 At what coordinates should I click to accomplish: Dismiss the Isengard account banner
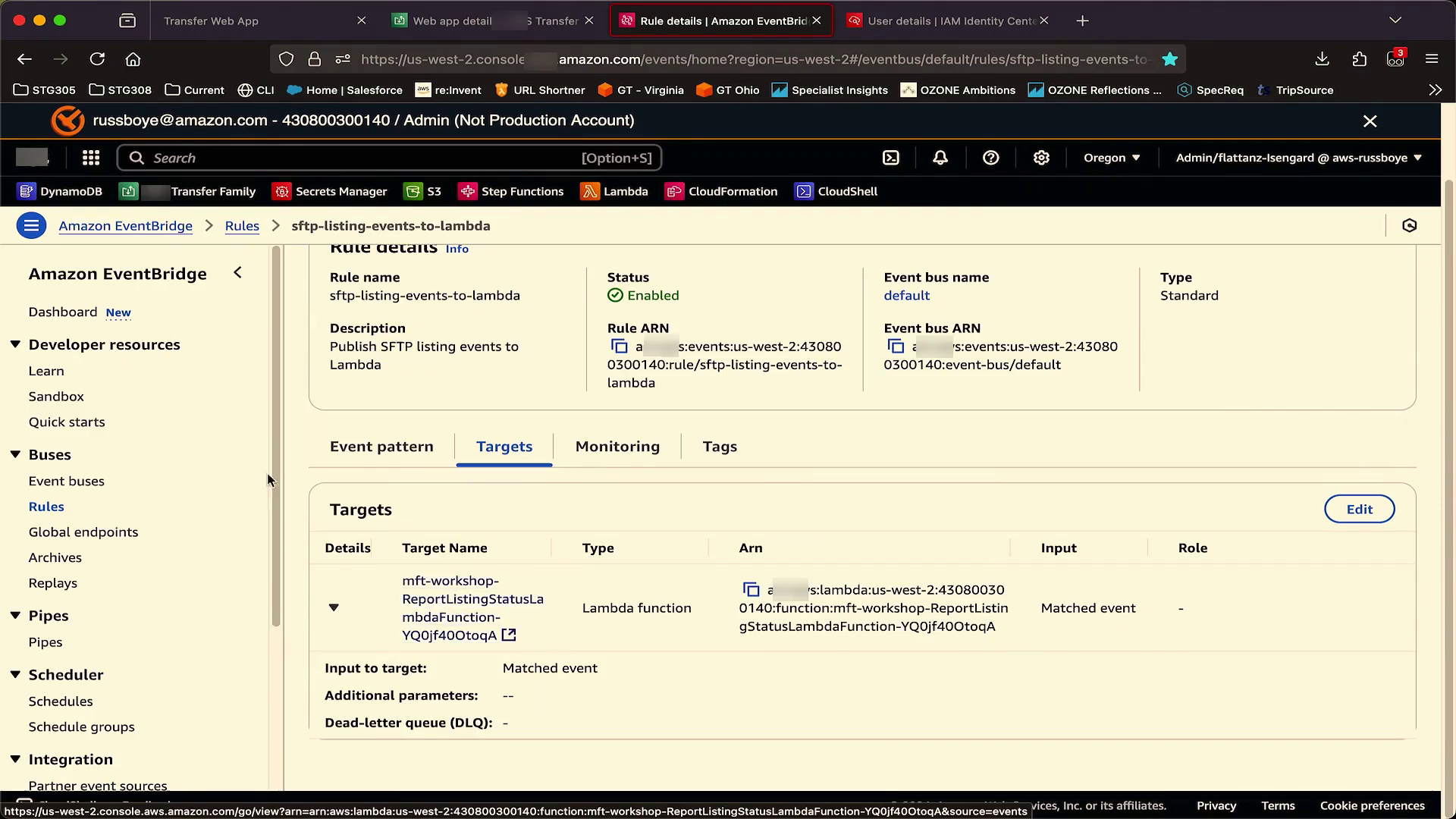point(1370,121)
